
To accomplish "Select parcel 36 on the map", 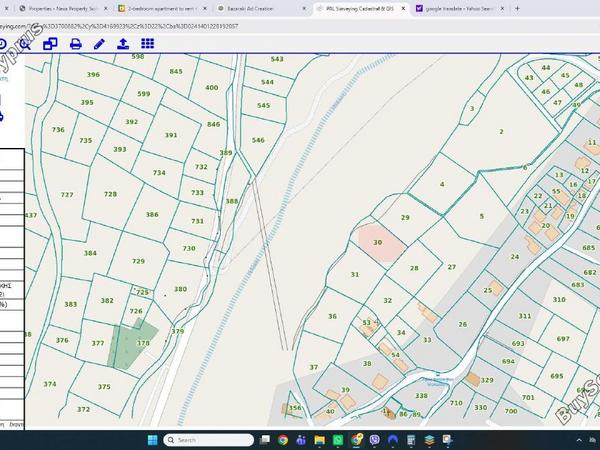I will (333, 316).
